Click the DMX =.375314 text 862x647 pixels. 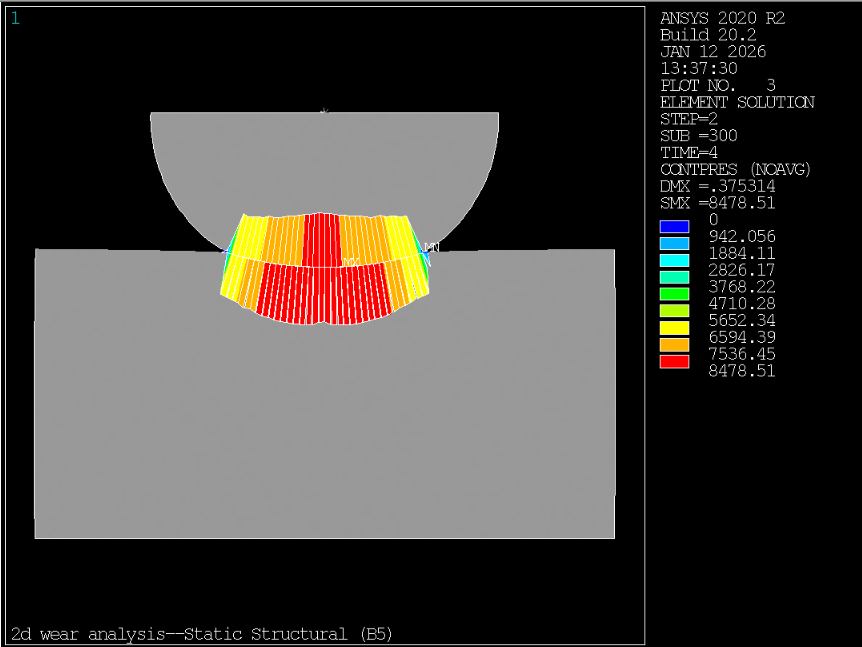tap(717, 186)
